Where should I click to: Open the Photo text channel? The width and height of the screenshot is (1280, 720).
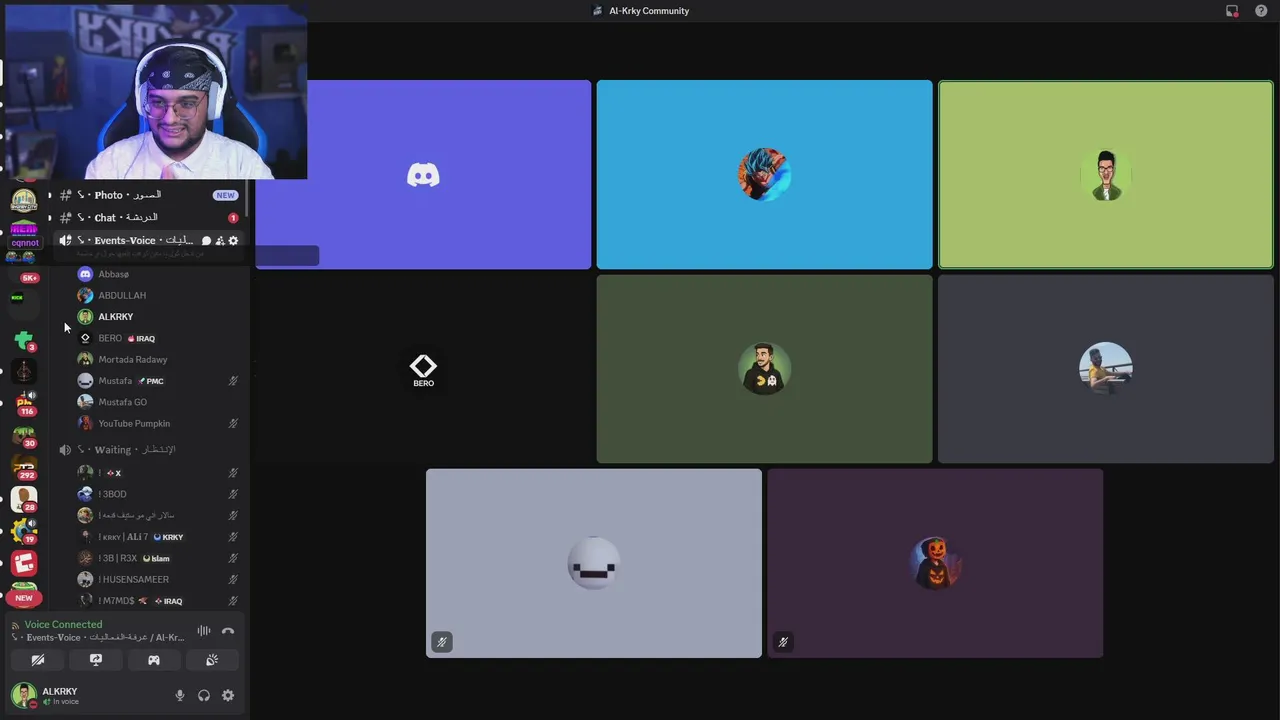tap(148, 195)
